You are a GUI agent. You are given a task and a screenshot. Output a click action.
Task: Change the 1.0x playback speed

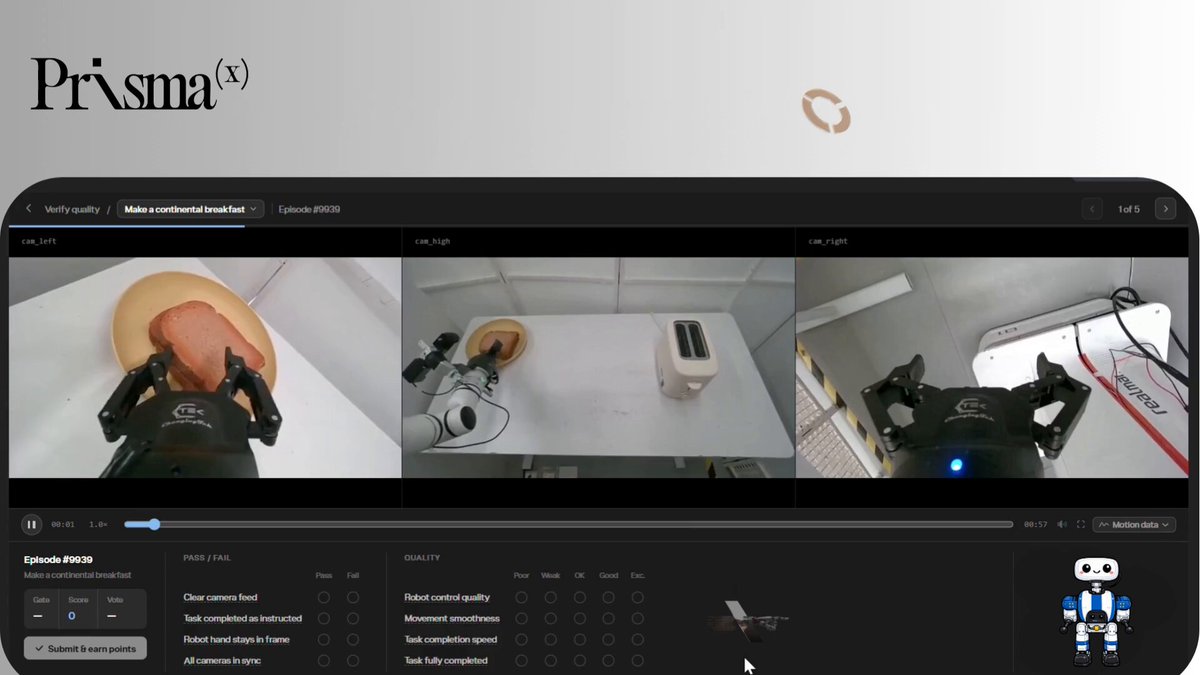click(x=98, y=524)
